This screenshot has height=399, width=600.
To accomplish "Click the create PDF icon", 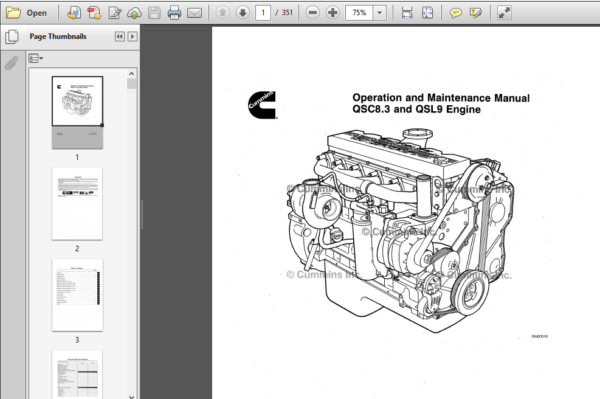I will (x=94, y=13).
